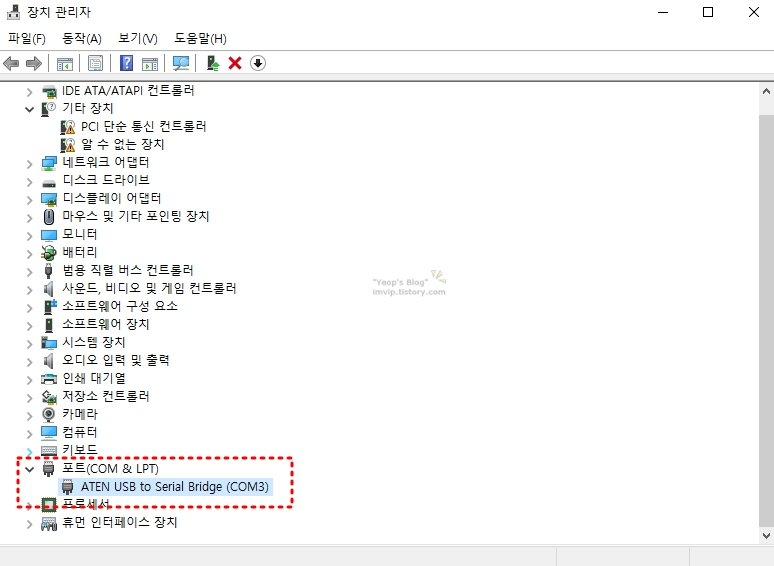Click the down-arrow disable device icon

pyautogui.click(x=258, y=63)
